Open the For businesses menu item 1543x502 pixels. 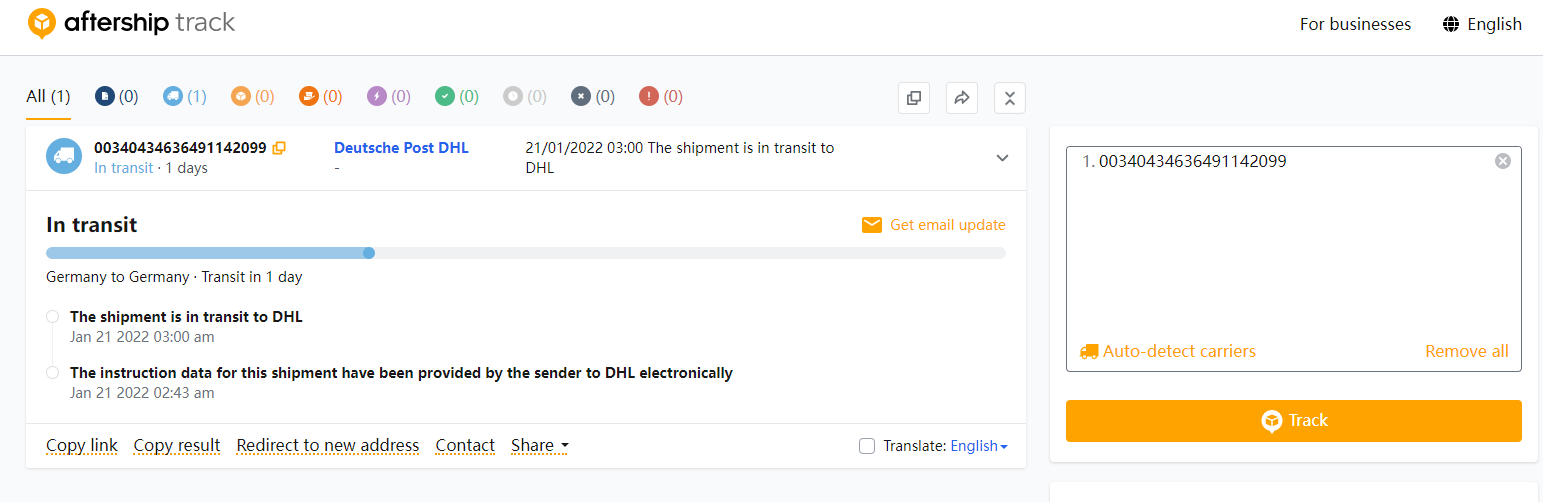(1355, 24)
